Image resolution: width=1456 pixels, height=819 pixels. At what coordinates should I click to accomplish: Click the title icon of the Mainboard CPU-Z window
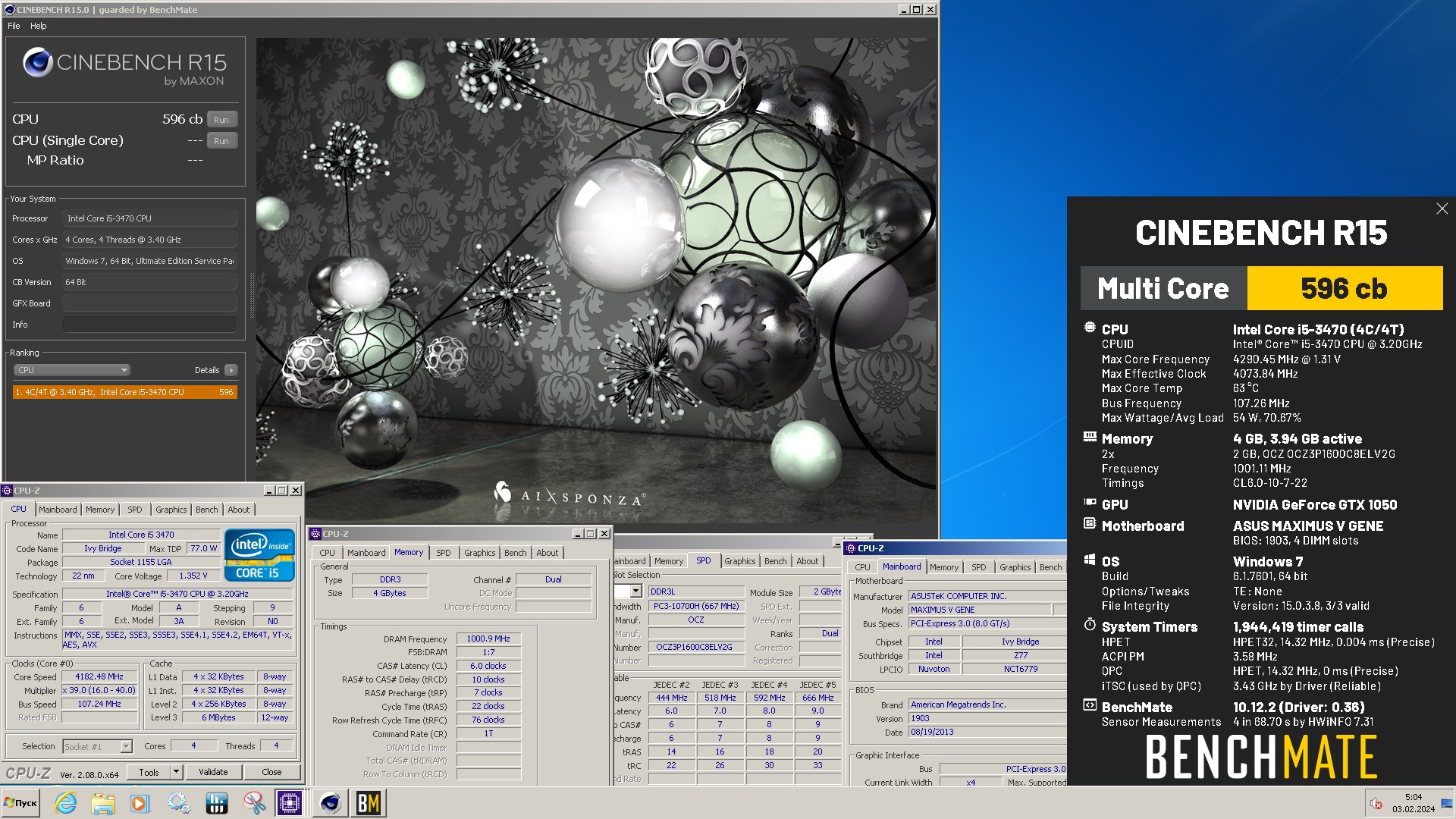tap(851, 548)
